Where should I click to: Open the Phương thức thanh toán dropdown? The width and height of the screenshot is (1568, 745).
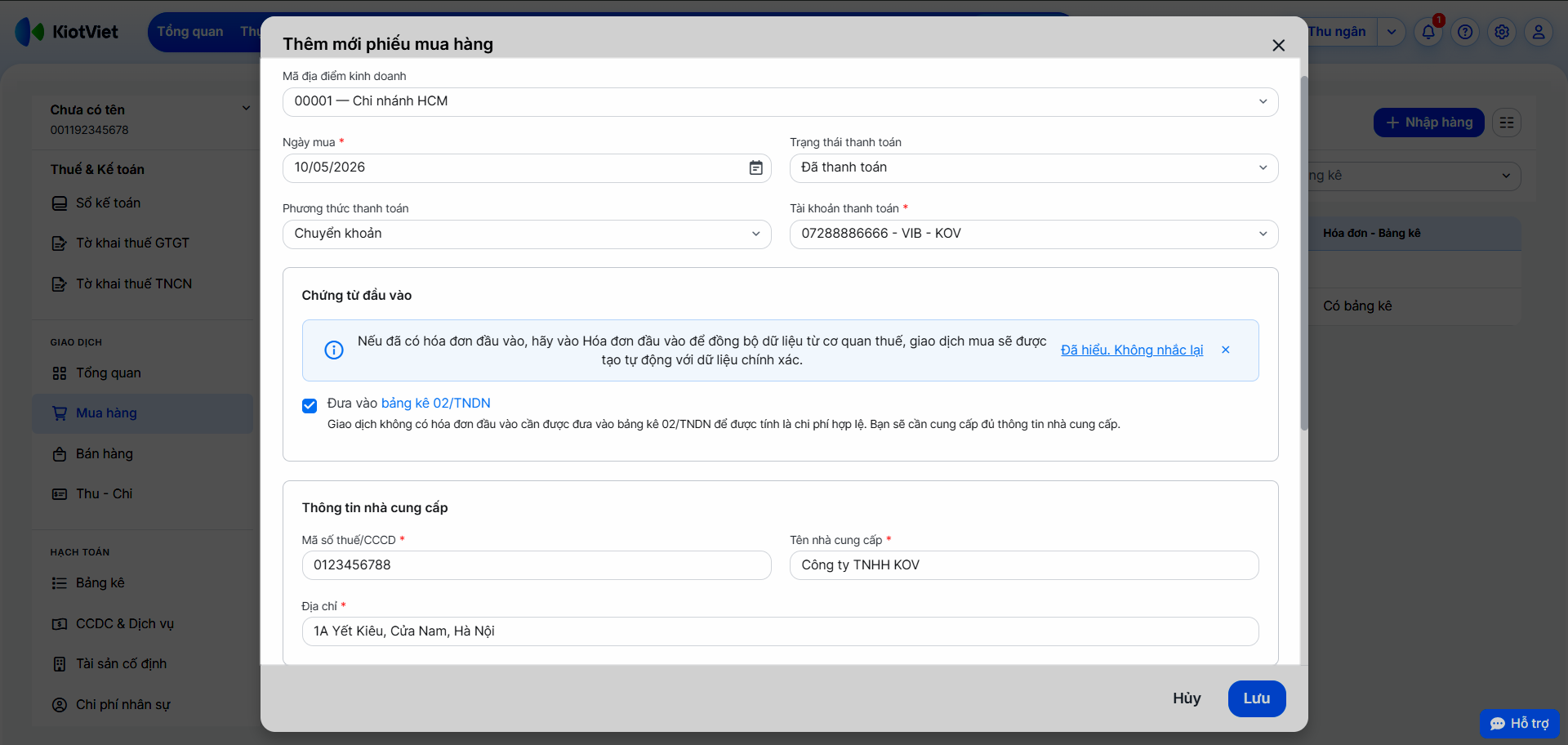point(527,234)
